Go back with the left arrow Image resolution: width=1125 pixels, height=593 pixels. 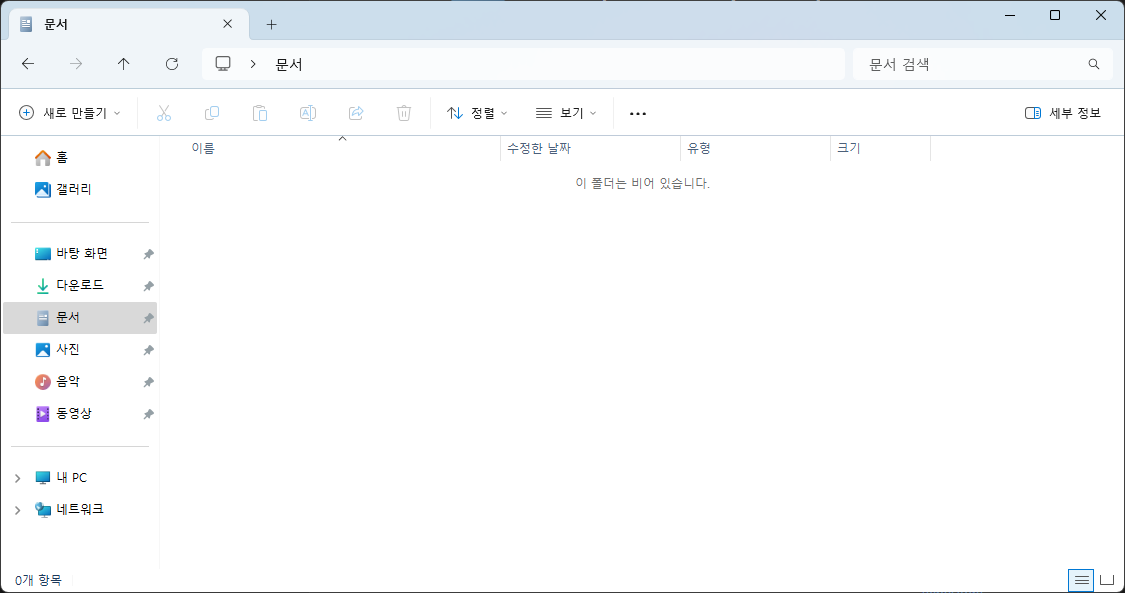point(28,64)
